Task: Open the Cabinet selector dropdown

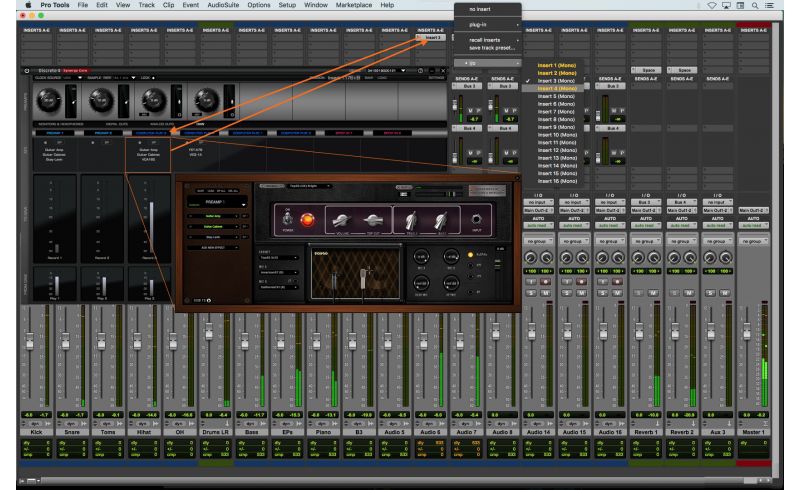Action: coord(278,258)
